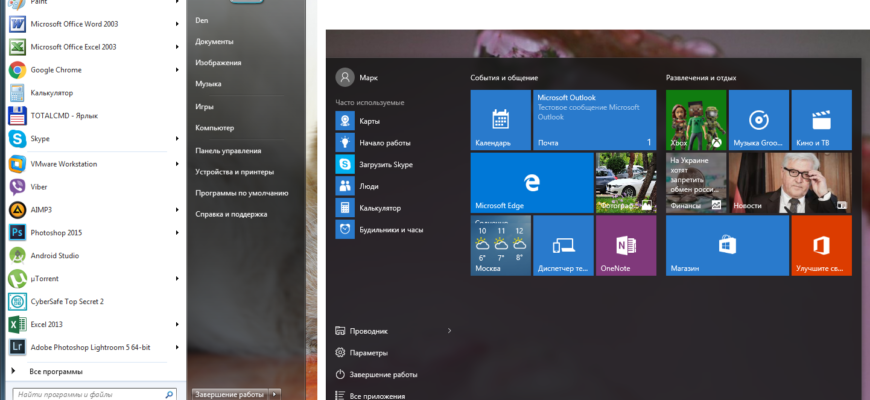Open the Москва weather tile
The height and width of the screenshot is (400, 870).
500,245
